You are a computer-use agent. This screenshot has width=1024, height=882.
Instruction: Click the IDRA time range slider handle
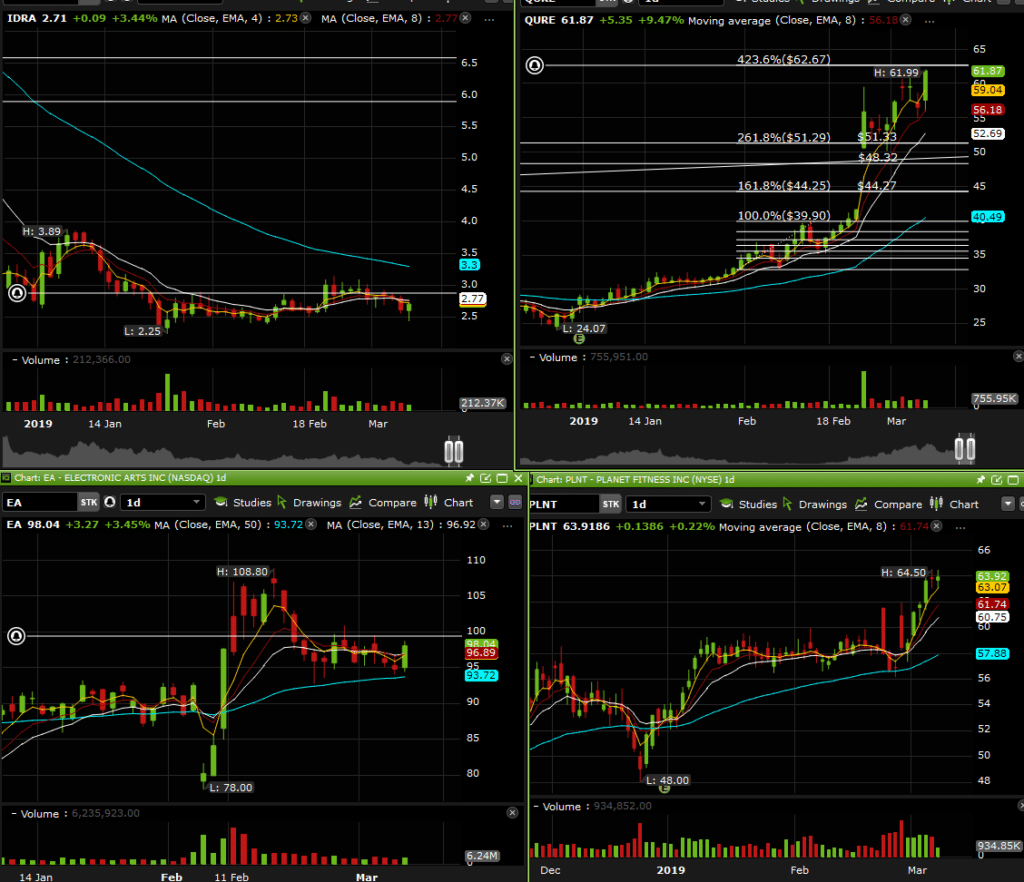[454, 451]
